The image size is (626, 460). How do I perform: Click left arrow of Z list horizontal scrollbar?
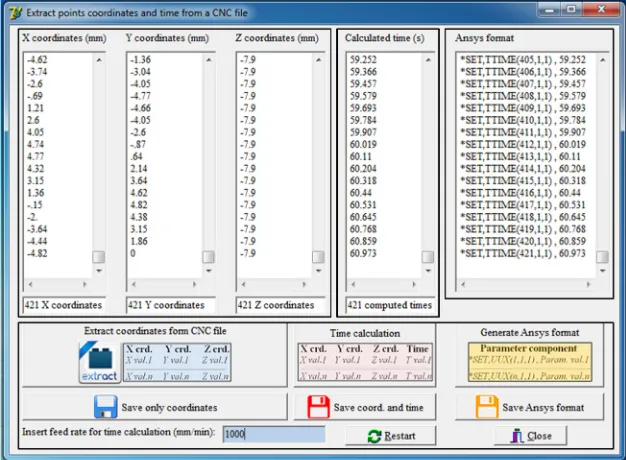click(x=244, y=284)
